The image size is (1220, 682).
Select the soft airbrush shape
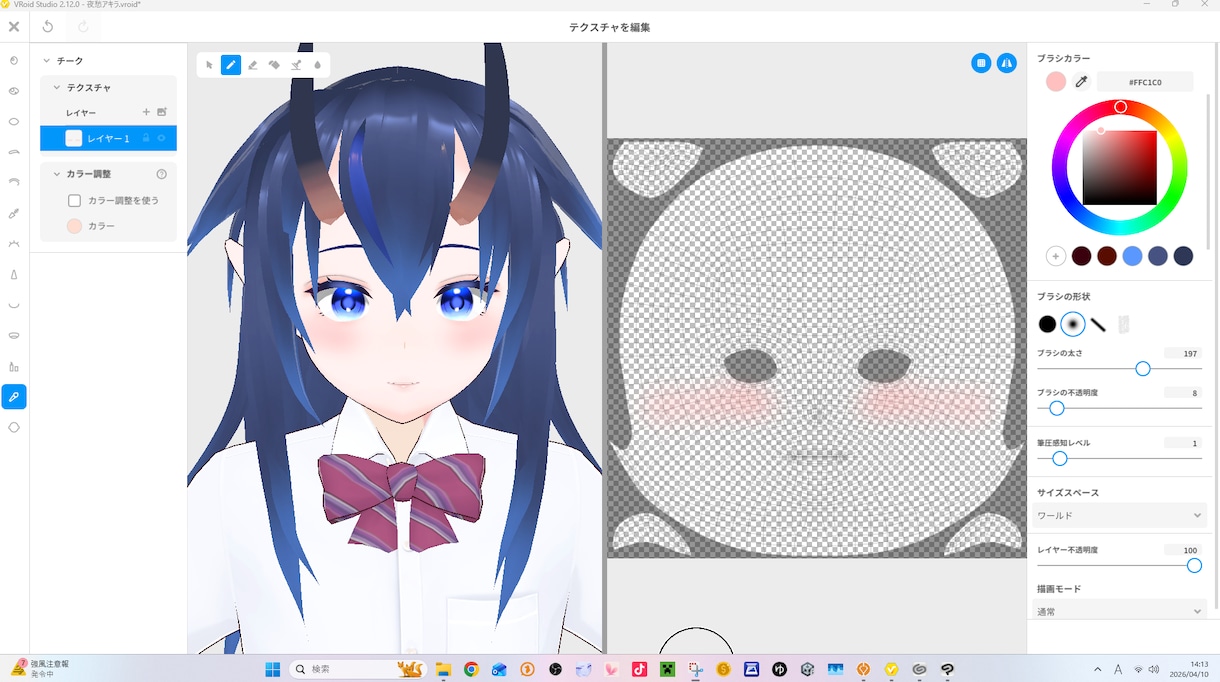click(x=1073, y=324)
